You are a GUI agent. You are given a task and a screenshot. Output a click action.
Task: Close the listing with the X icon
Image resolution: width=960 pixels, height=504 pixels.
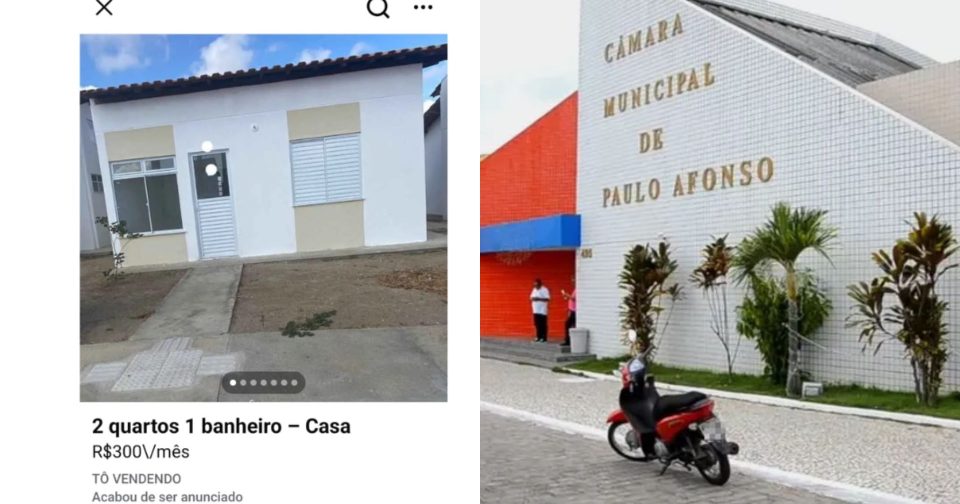point(104,7)
